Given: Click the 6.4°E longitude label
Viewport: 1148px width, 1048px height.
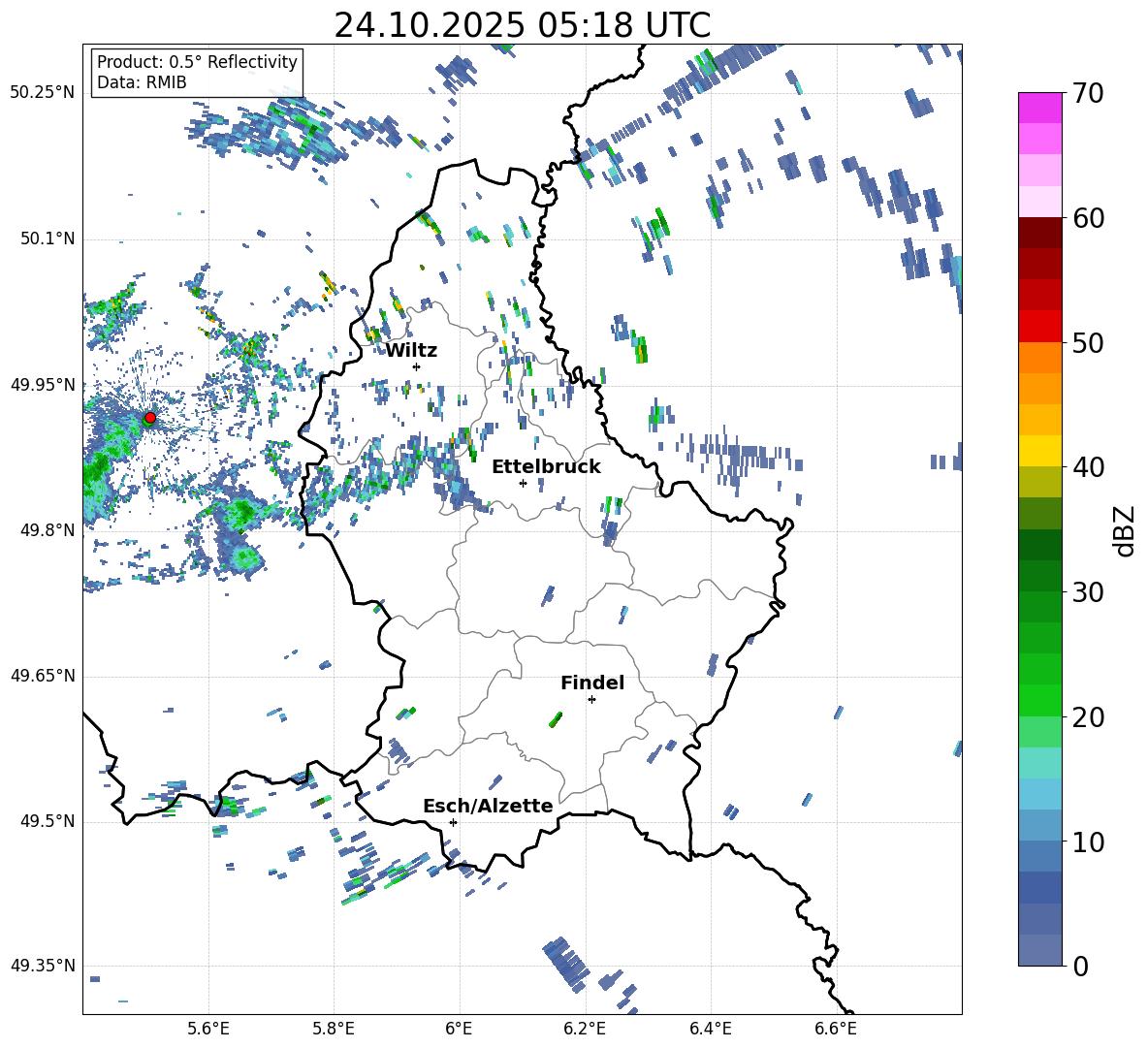Looking at the screenshot, I should (x=710, y=1029).
